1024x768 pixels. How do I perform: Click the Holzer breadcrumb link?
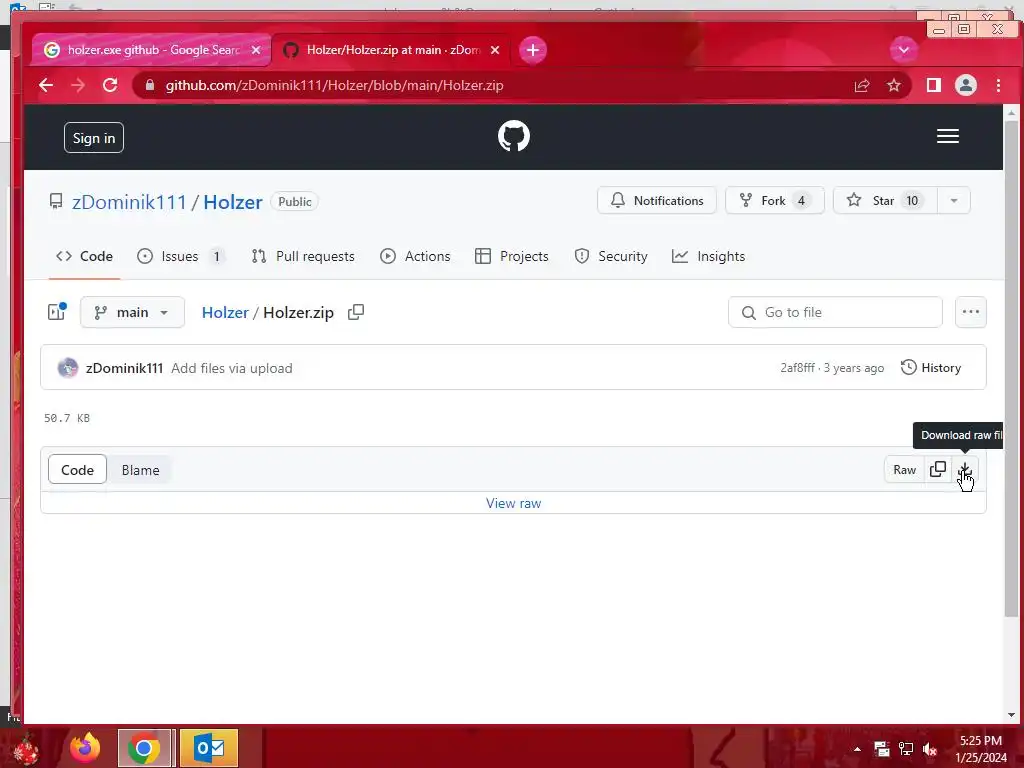pos(225,313)
